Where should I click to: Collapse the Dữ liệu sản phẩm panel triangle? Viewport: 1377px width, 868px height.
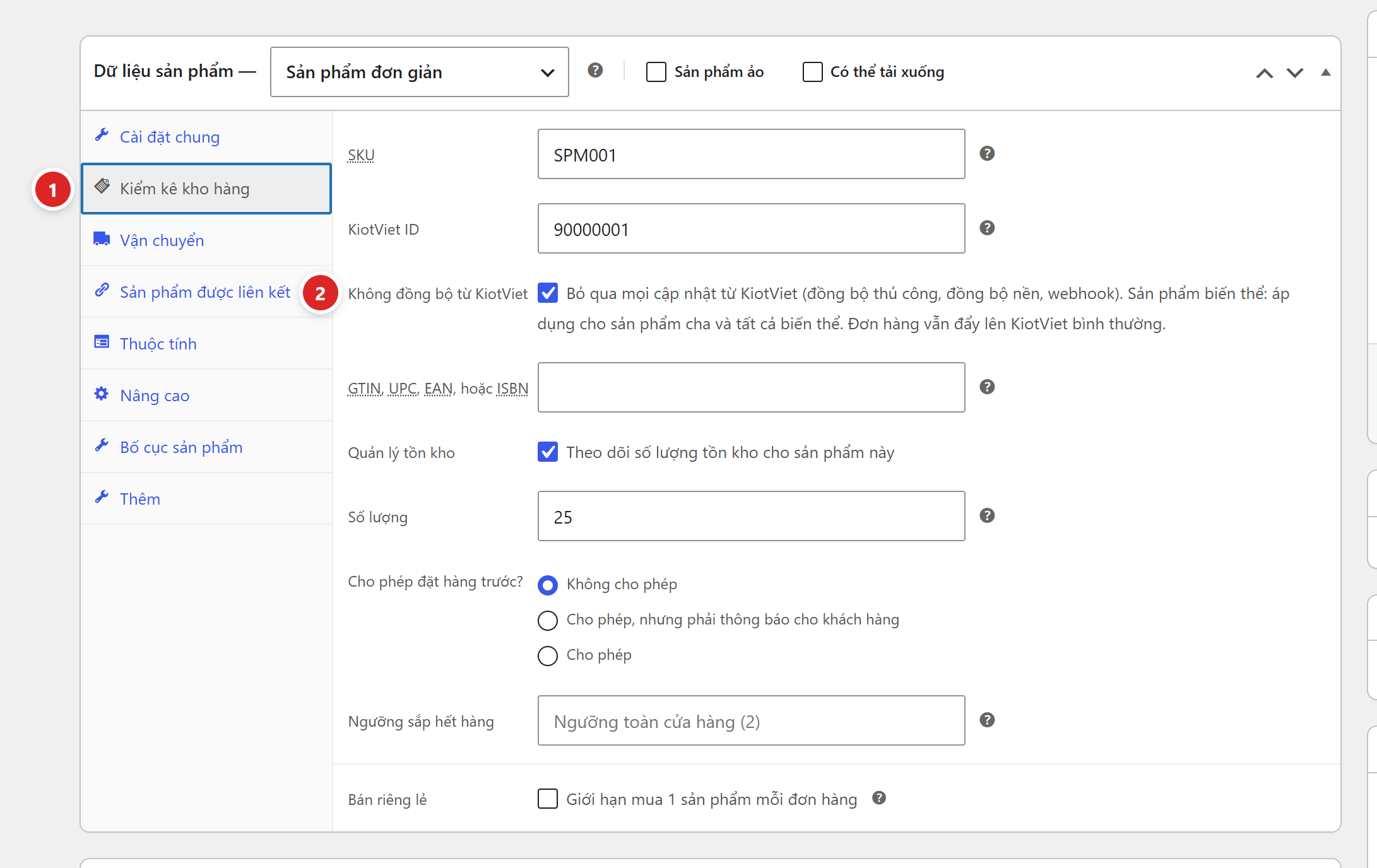(1326, 73)
